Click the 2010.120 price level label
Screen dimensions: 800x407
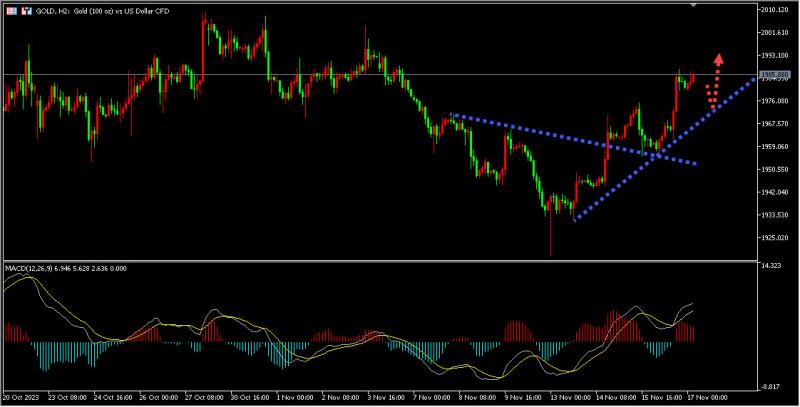tap(774, 10)
